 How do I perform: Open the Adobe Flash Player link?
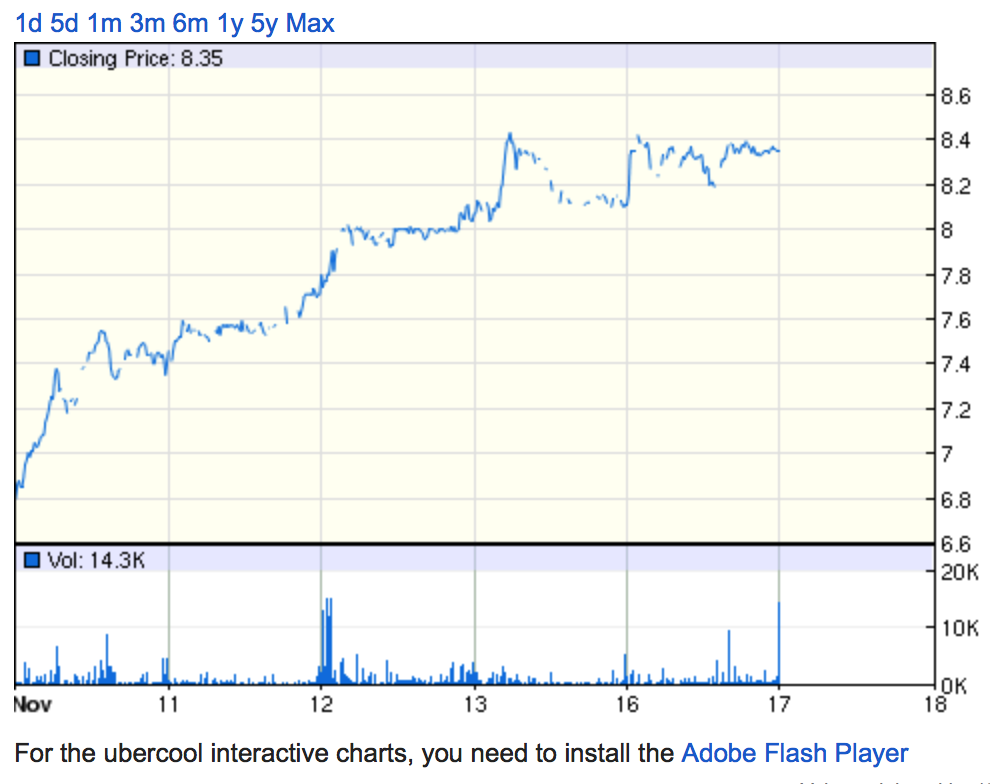point(794,753)
